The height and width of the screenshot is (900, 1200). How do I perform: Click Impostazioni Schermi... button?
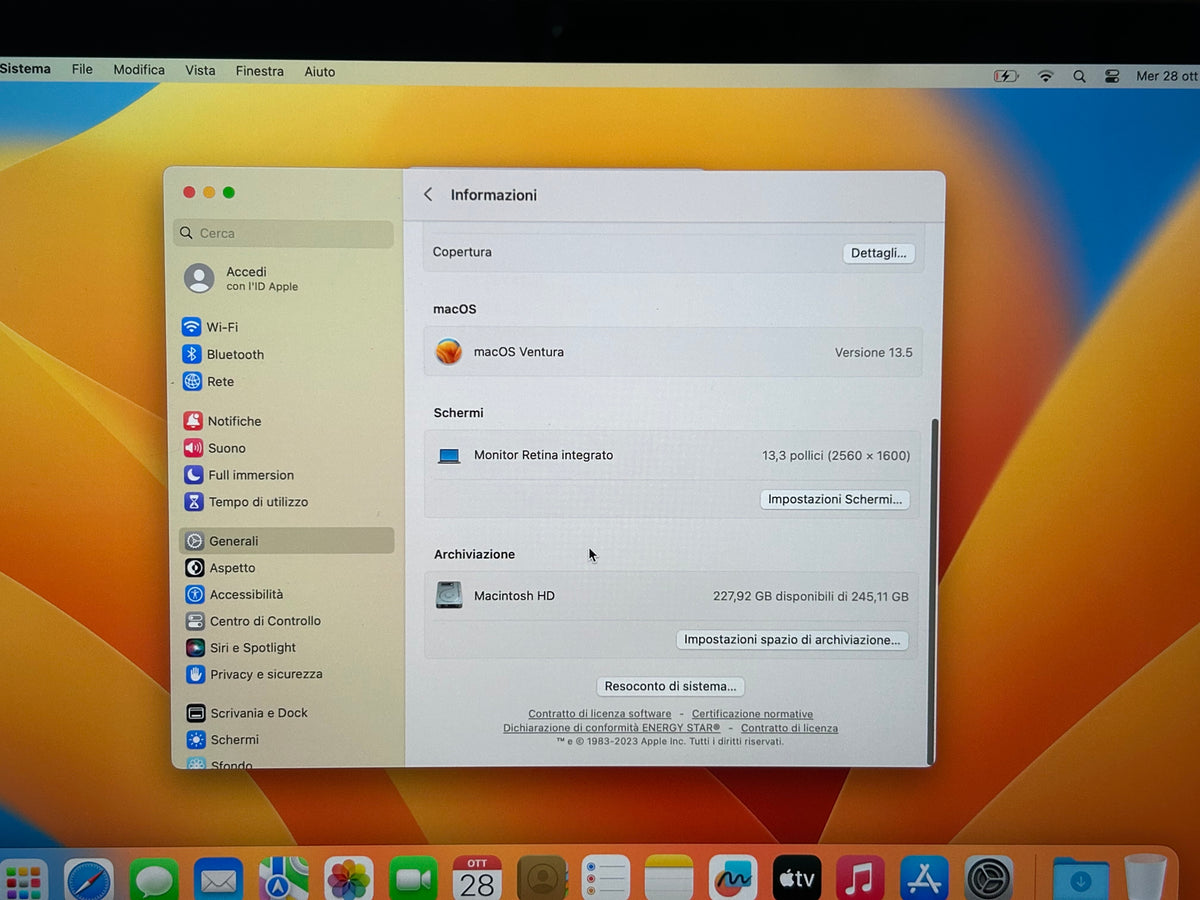(x=835, y=499)
